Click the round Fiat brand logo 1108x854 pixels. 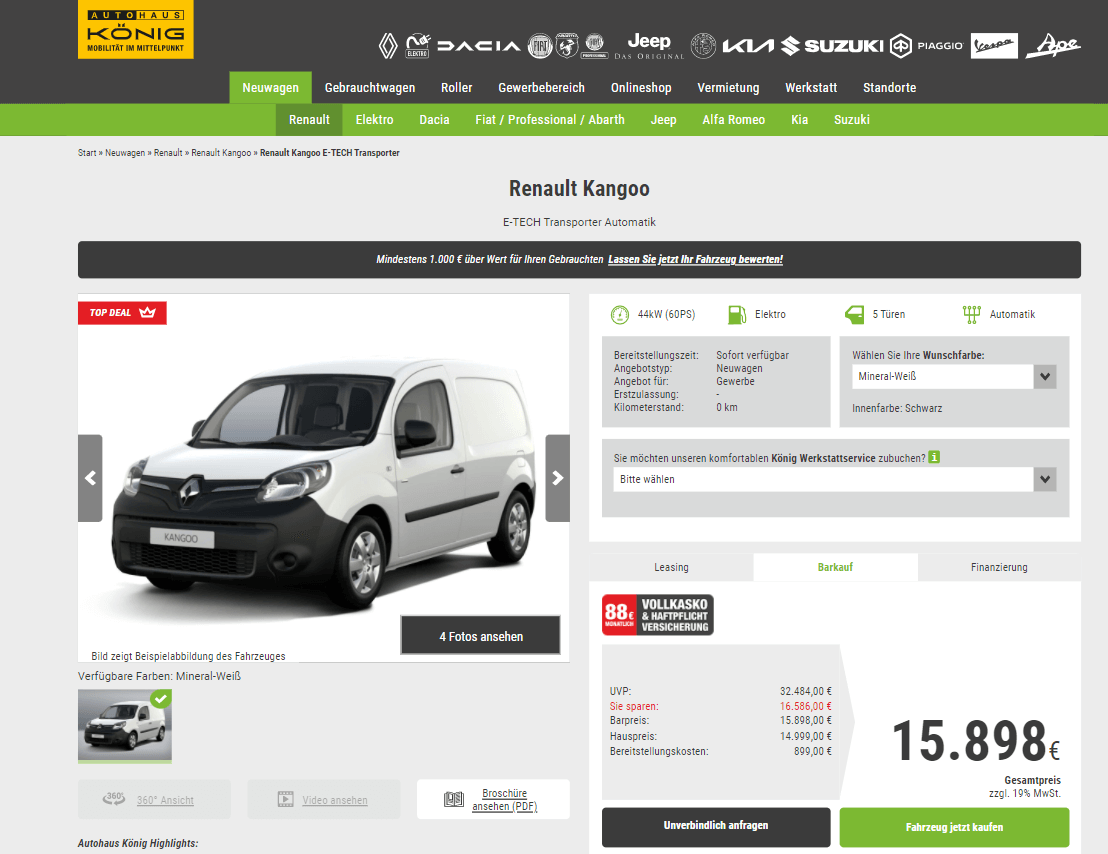(541, 46)
